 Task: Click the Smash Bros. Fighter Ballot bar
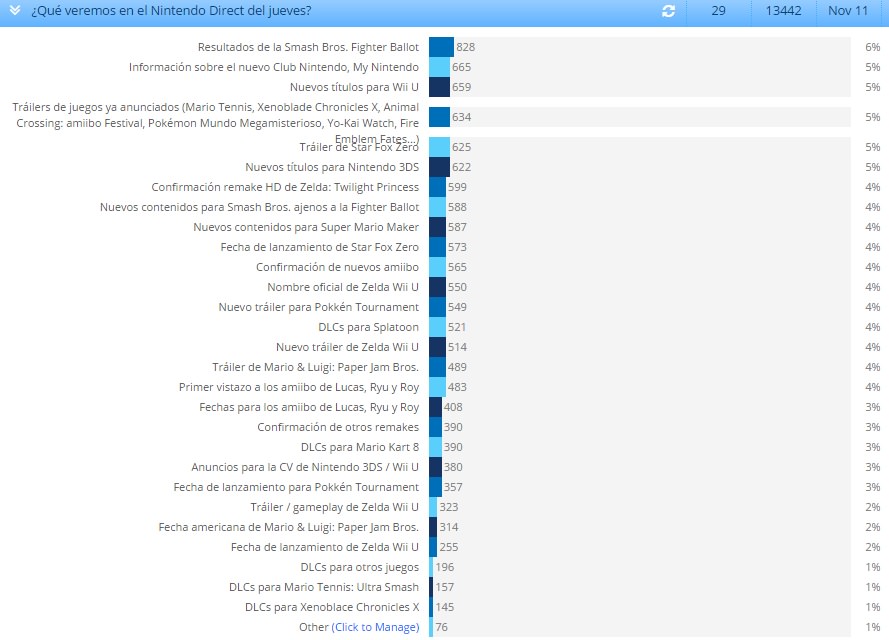442,47
